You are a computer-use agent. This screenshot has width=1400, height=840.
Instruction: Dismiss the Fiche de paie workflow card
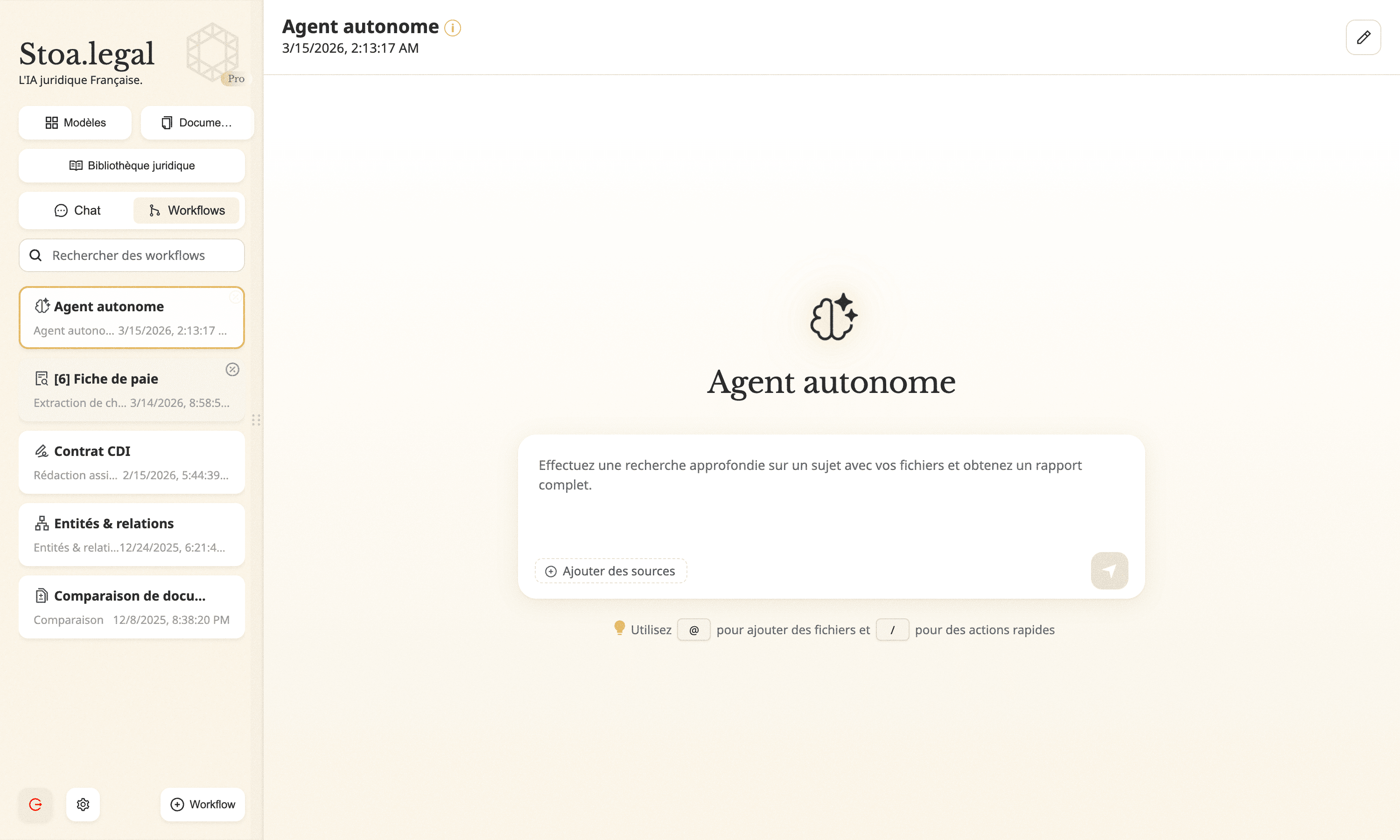[233, 370]
